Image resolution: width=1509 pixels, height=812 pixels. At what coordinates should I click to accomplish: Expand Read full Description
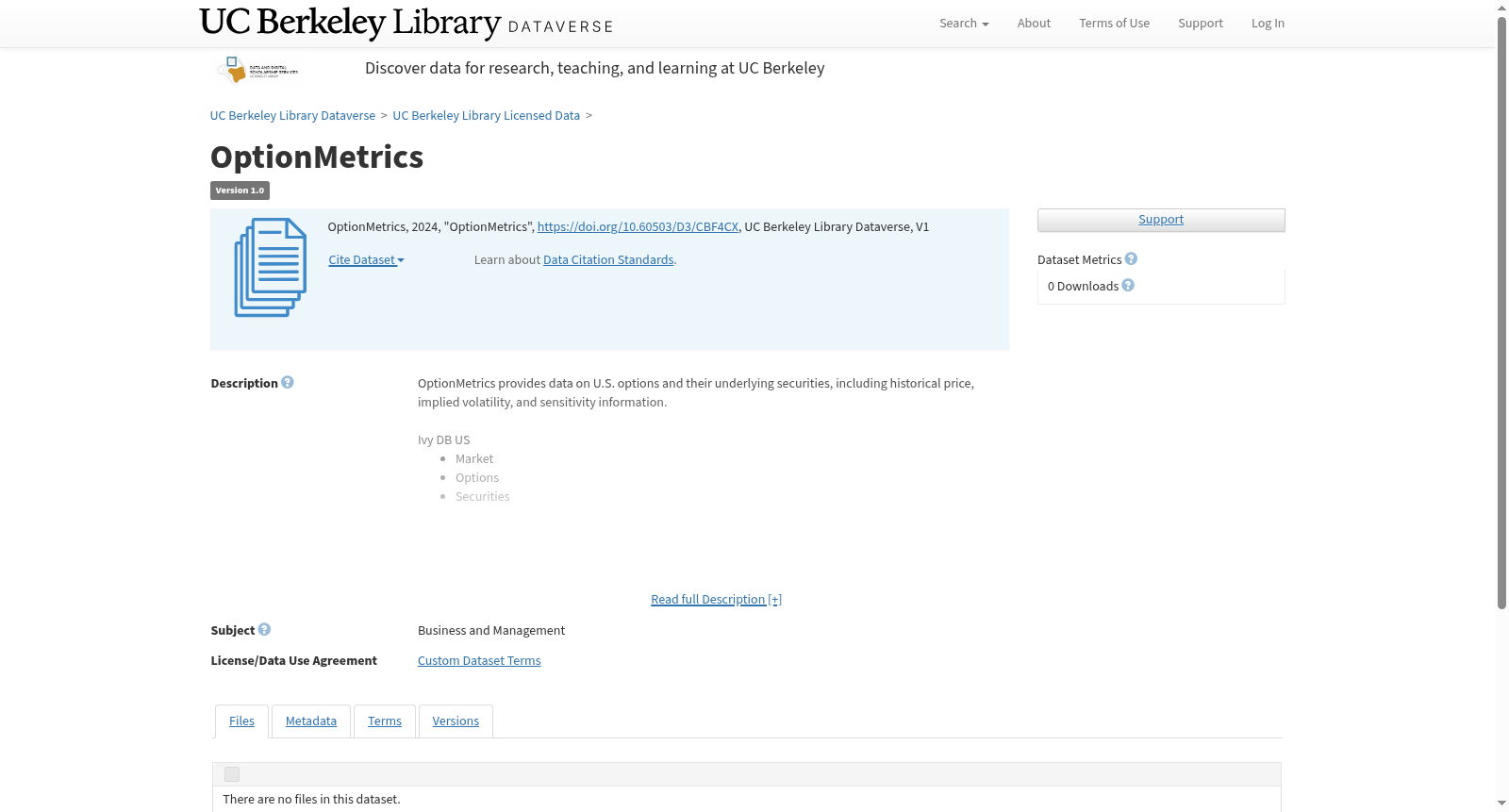[x=716, y=600]
